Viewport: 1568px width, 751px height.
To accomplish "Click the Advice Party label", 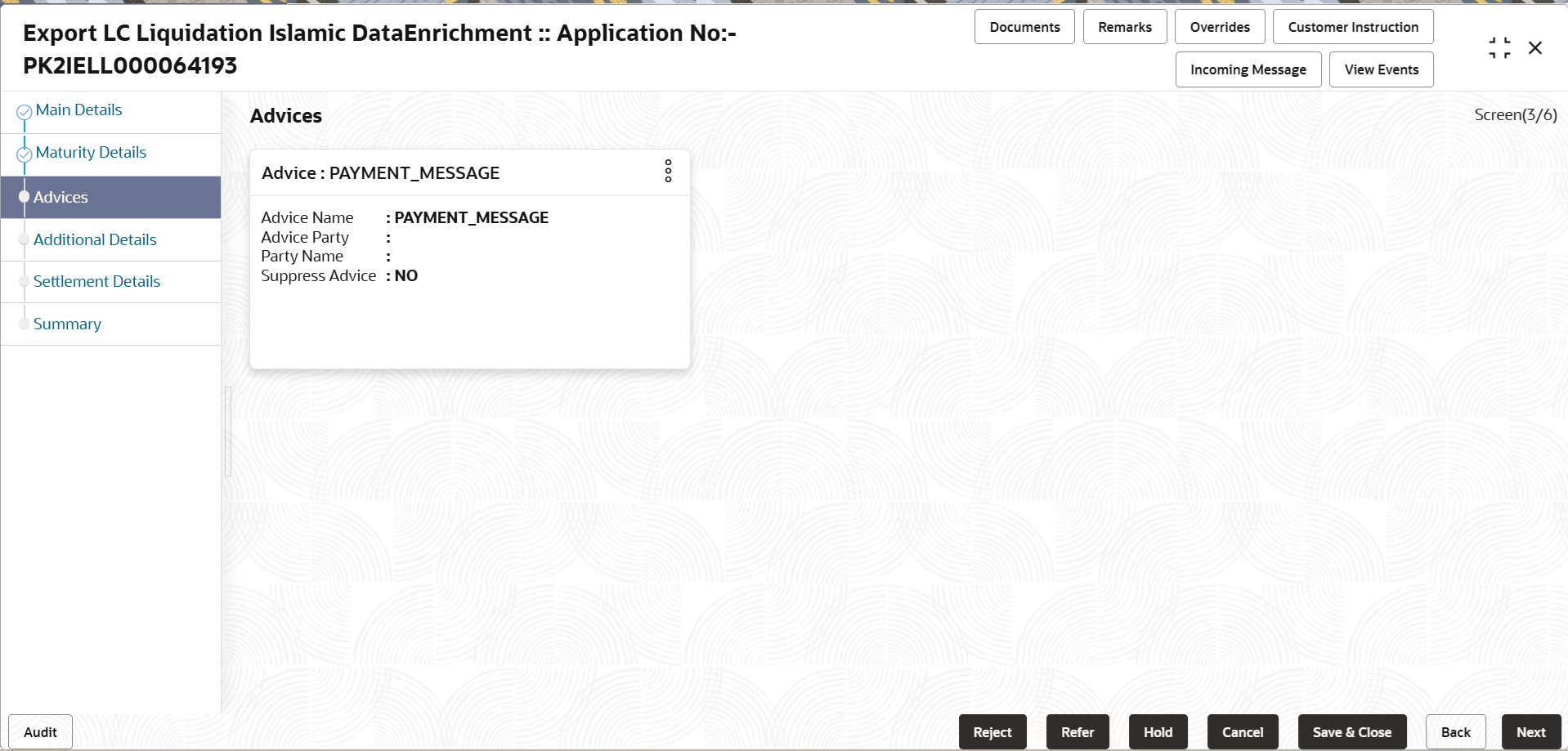I will pos(305,238).
